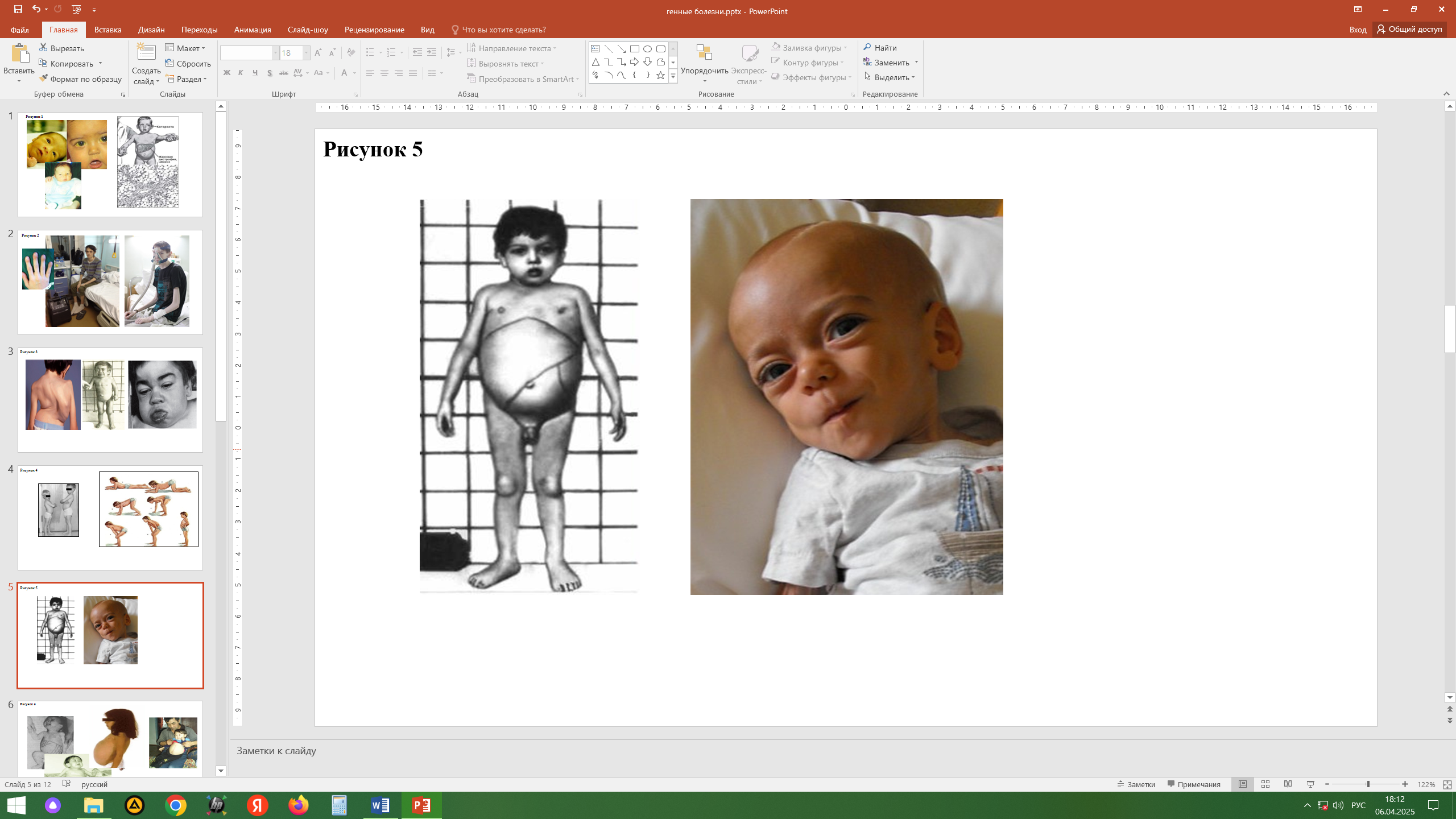Screen dimensions: 1456x819
Task: Select the star shape in shapes gallery
Action: click(660, 75)
